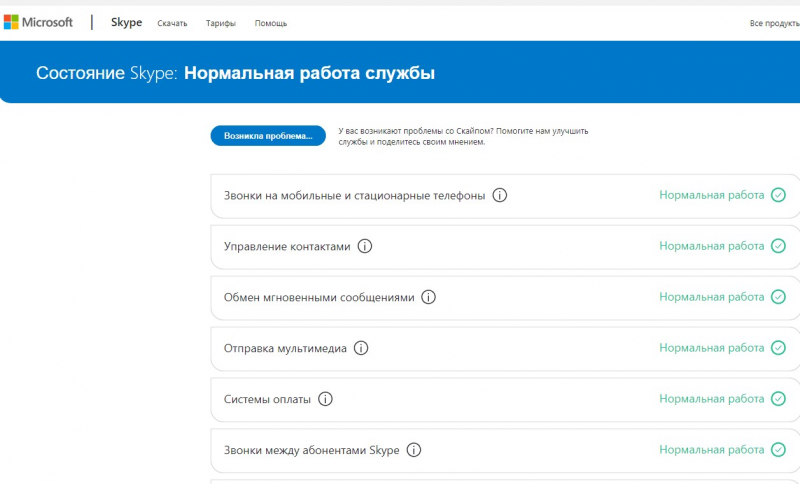Click green checkmark in Отправка мультимедиа row
The image size is (800, 484).
pos(778,348)
